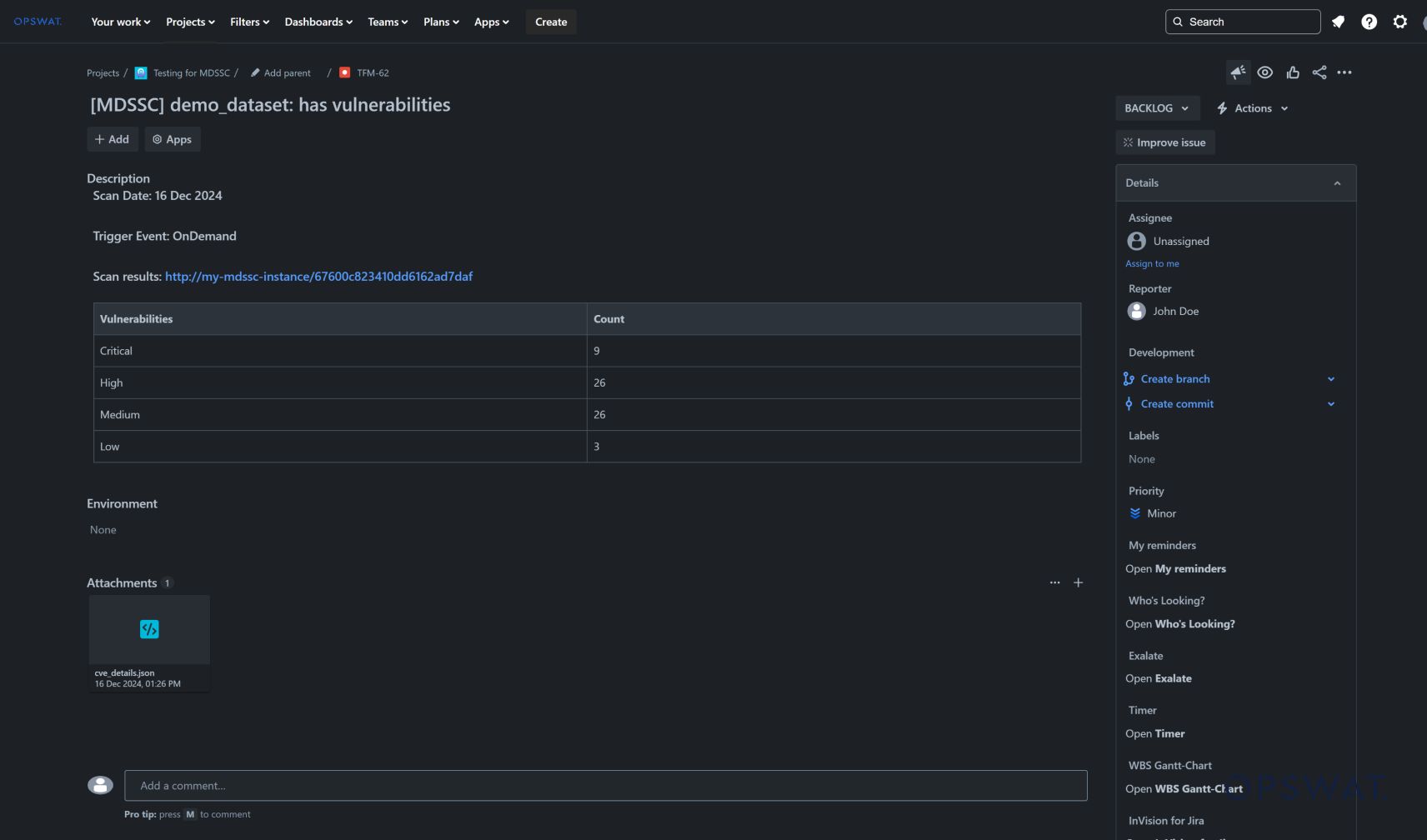Open the settings gear icon
The height and width of the screenshot is (840, 1427).
pos(1399,22)
